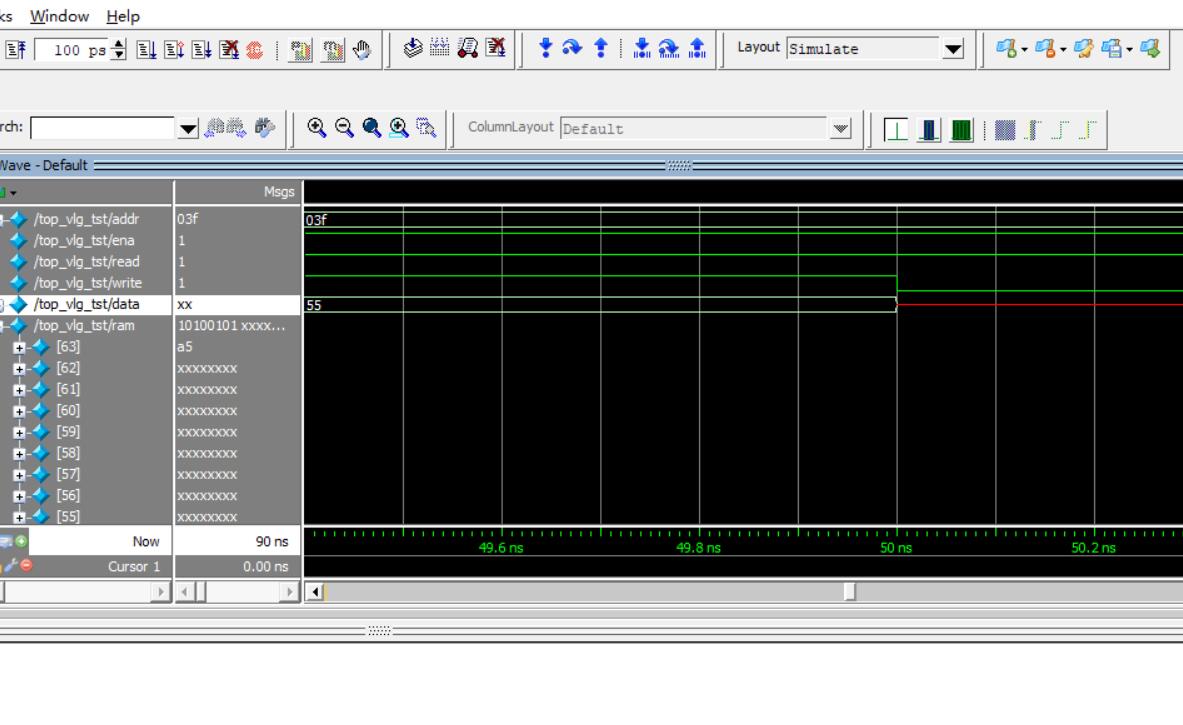Click the Step Over curved arrow
Screen dimensions: 1183x725
click(573, 48)
